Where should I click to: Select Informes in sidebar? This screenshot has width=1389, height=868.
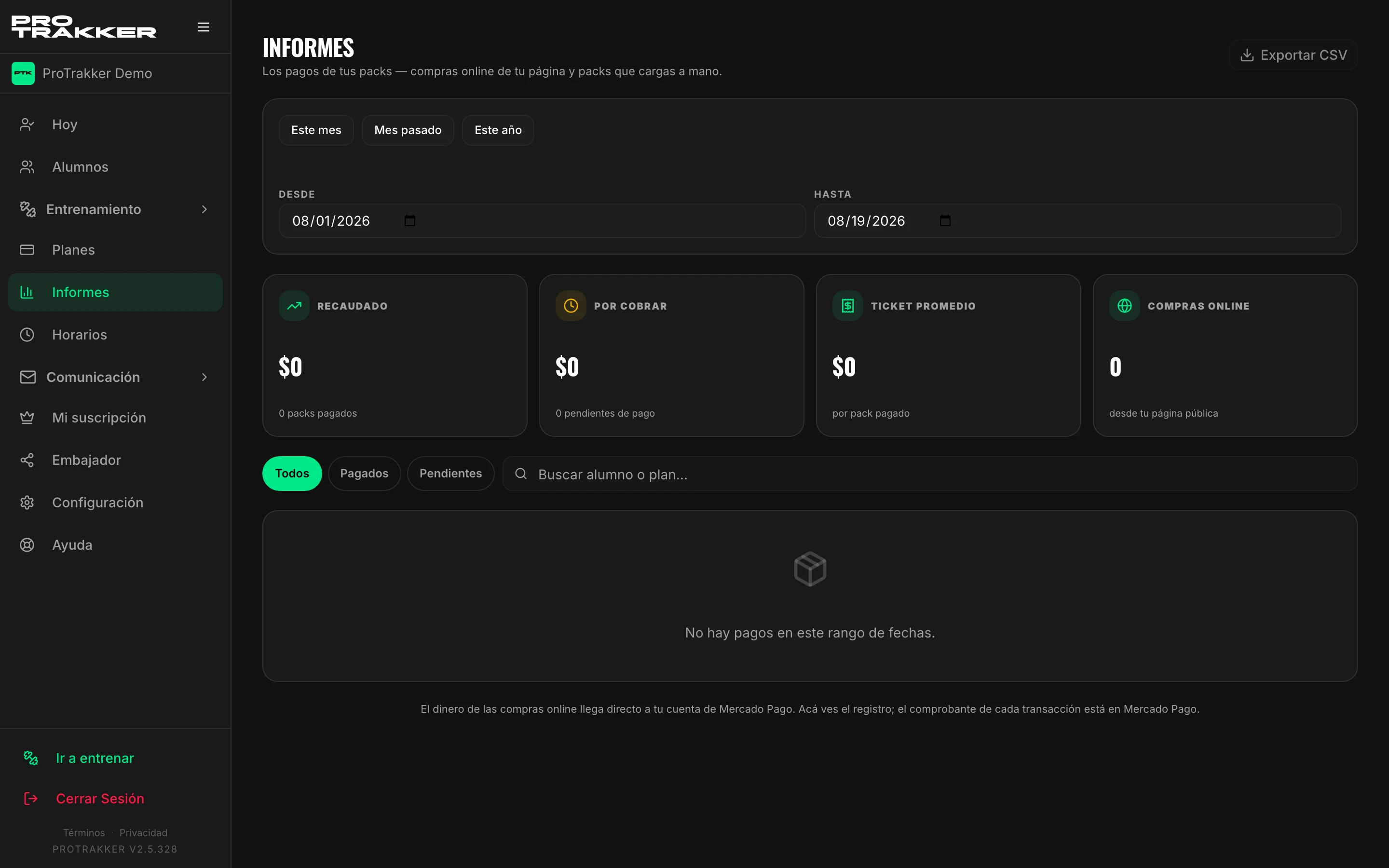(x=115, y=292)
